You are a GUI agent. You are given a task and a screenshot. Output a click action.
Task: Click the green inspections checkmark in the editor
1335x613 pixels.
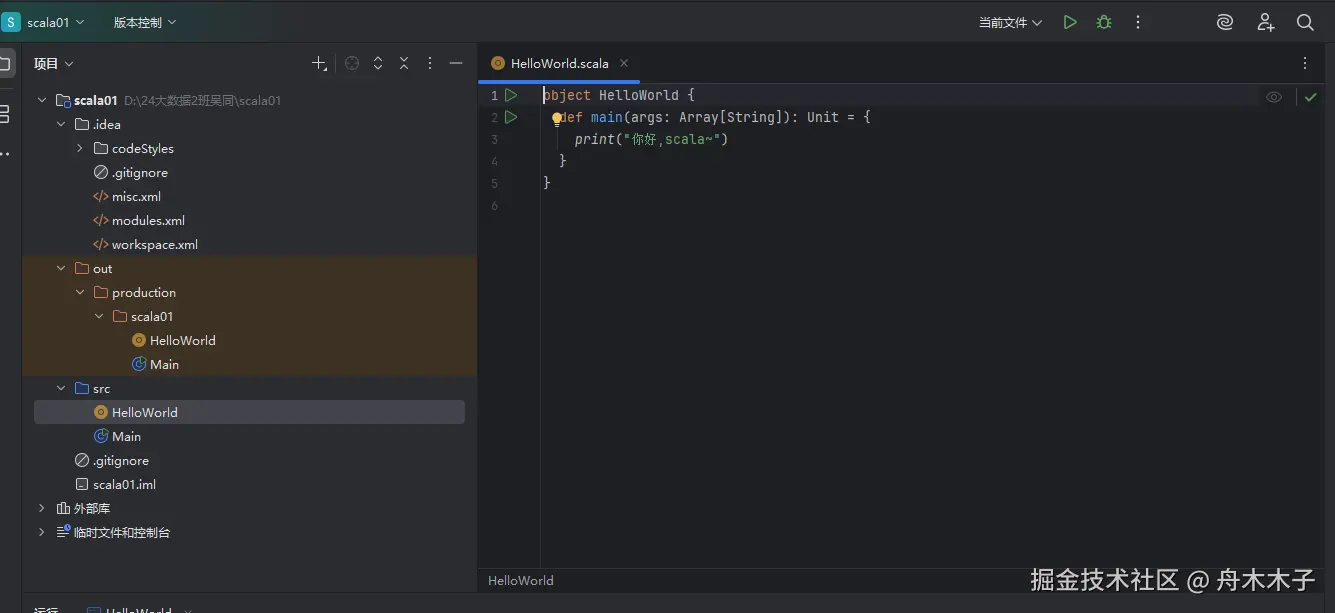(1310, 97)
